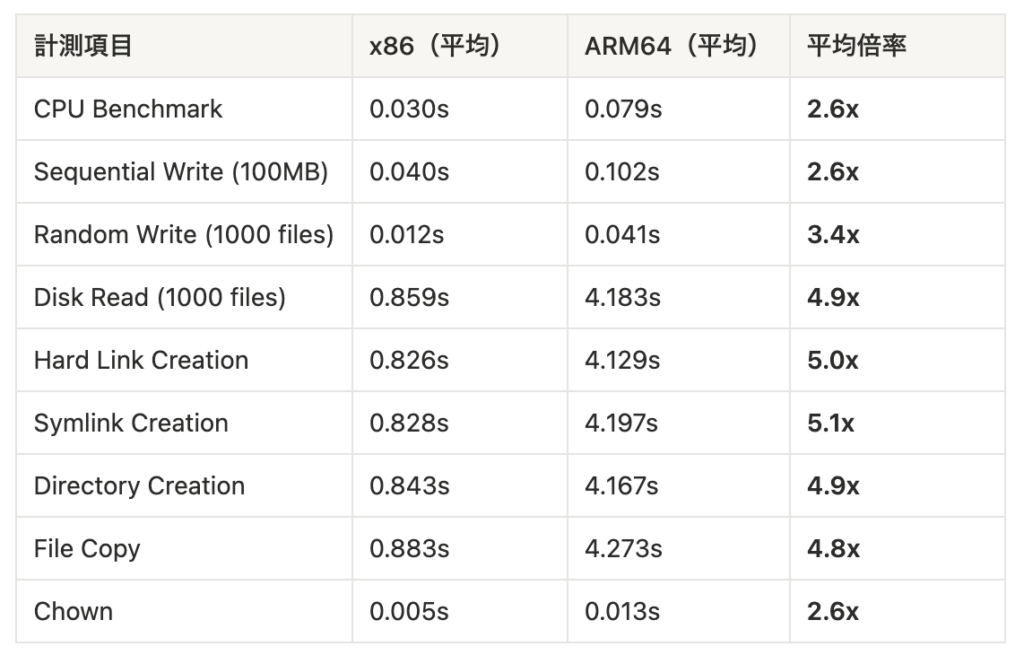Screen dimensions: 1024x655
Task: Click the 0.013s ARM64 Chown value
Action: pos(622,611)
